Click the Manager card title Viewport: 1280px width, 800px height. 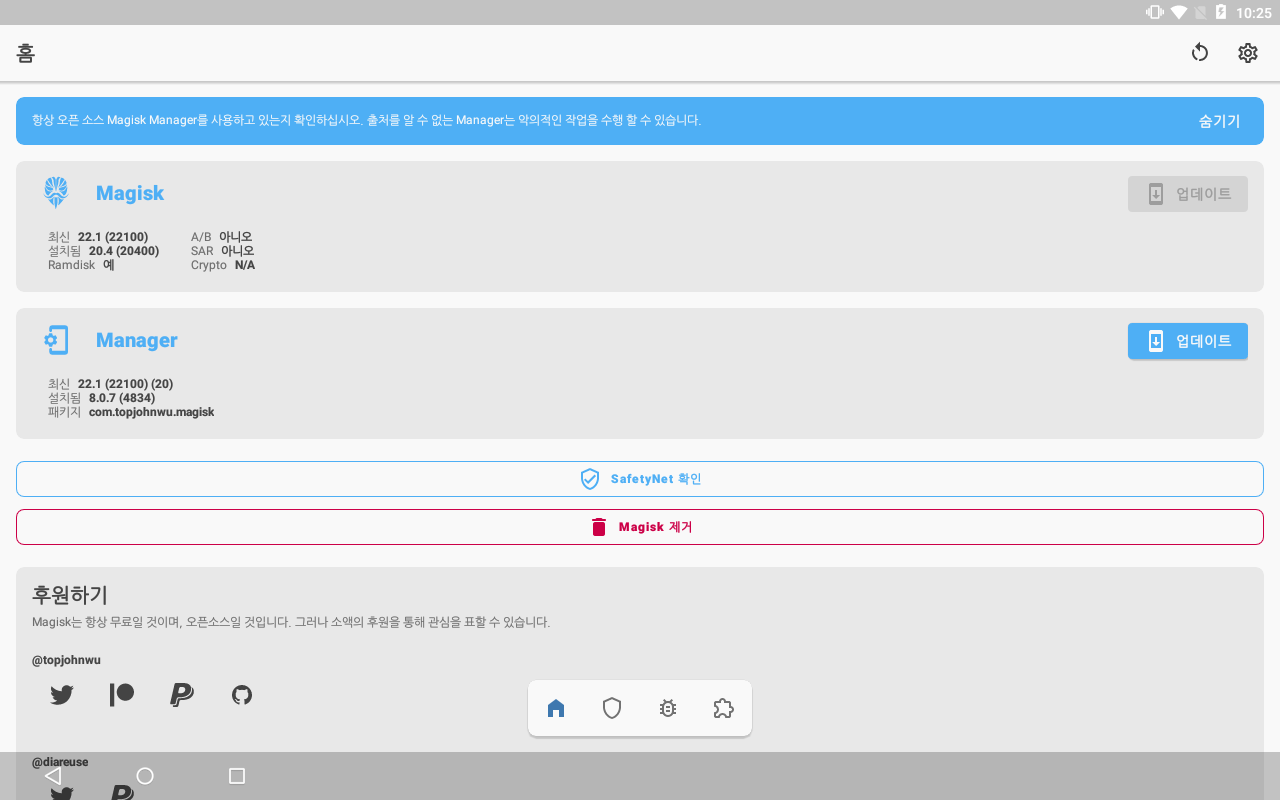tap(137, 340)
